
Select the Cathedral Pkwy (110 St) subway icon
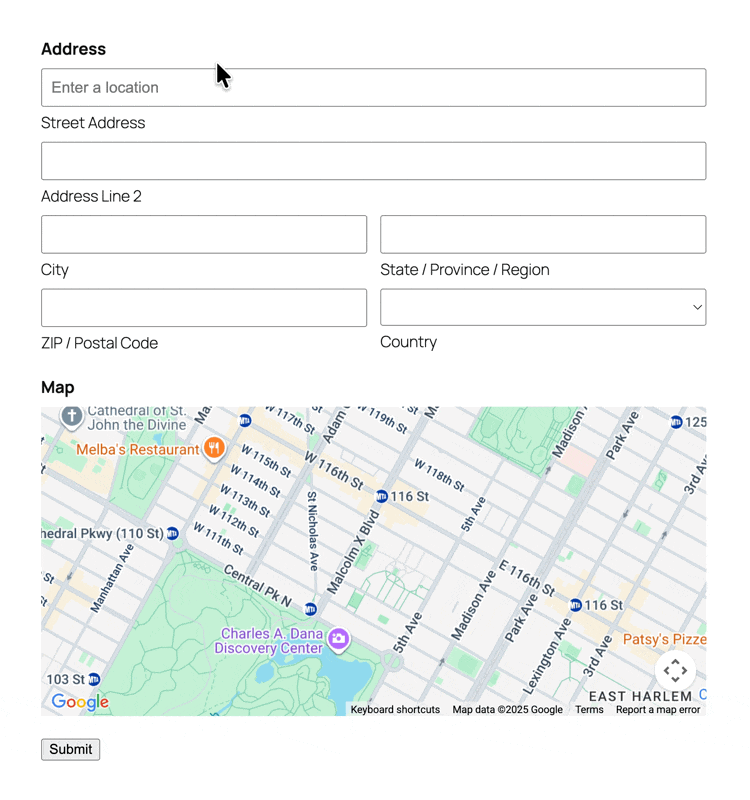point(173,533)
